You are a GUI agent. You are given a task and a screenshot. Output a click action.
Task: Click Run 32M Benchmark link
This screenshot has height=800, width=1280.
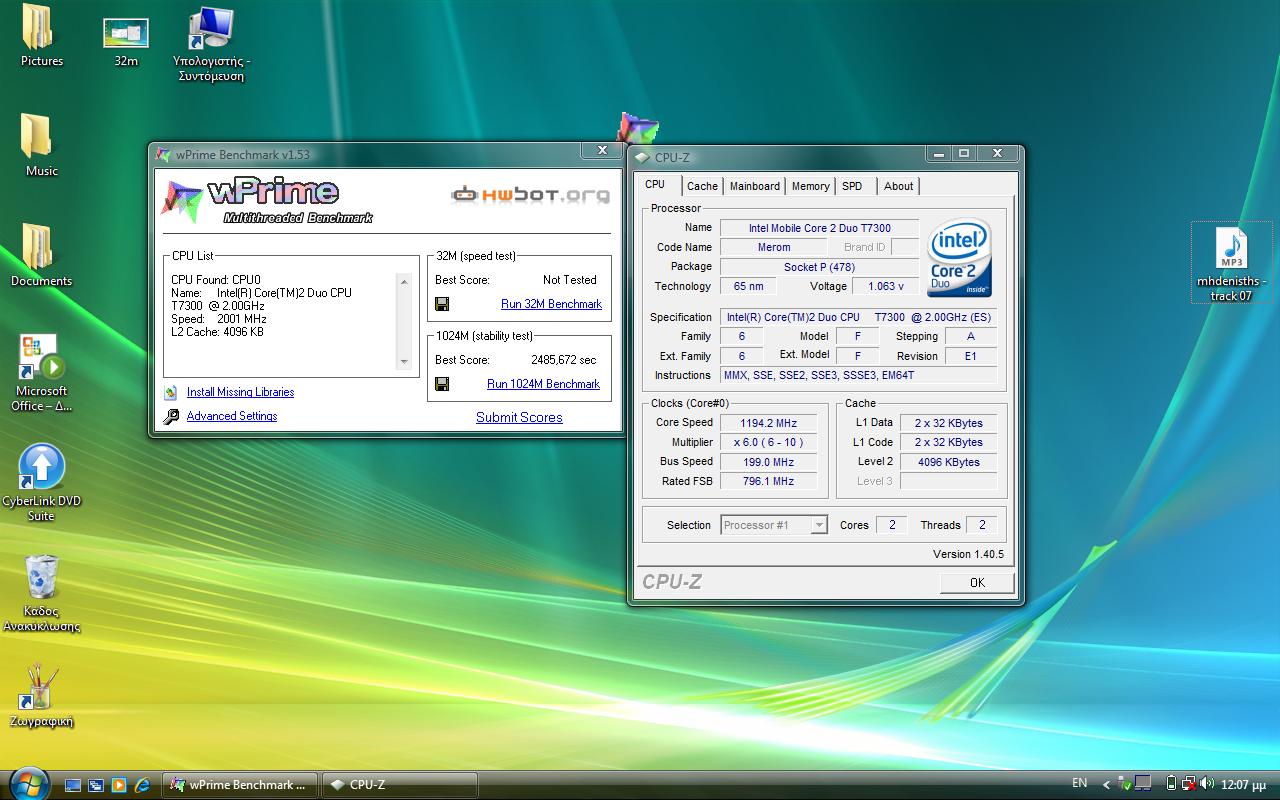click(551, 304)
